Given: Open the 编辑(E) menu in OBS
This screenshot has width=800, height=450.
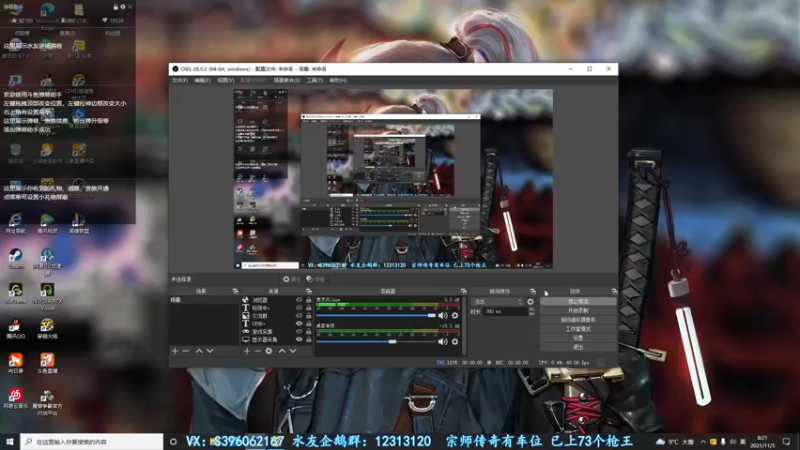Looking at the screenshot, I should (x=203, y=81).
